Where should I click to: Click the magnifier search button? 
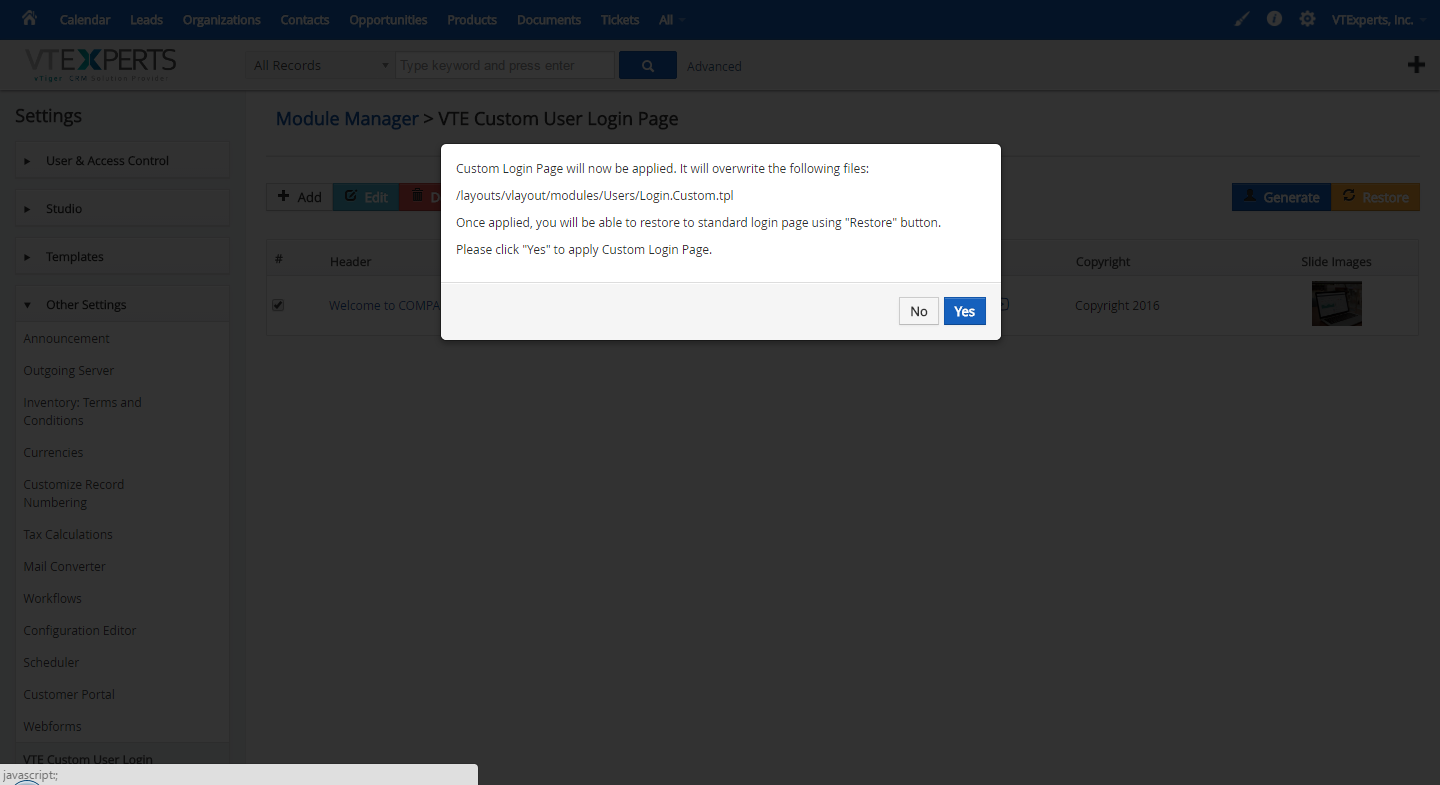[x=648, y=65]
